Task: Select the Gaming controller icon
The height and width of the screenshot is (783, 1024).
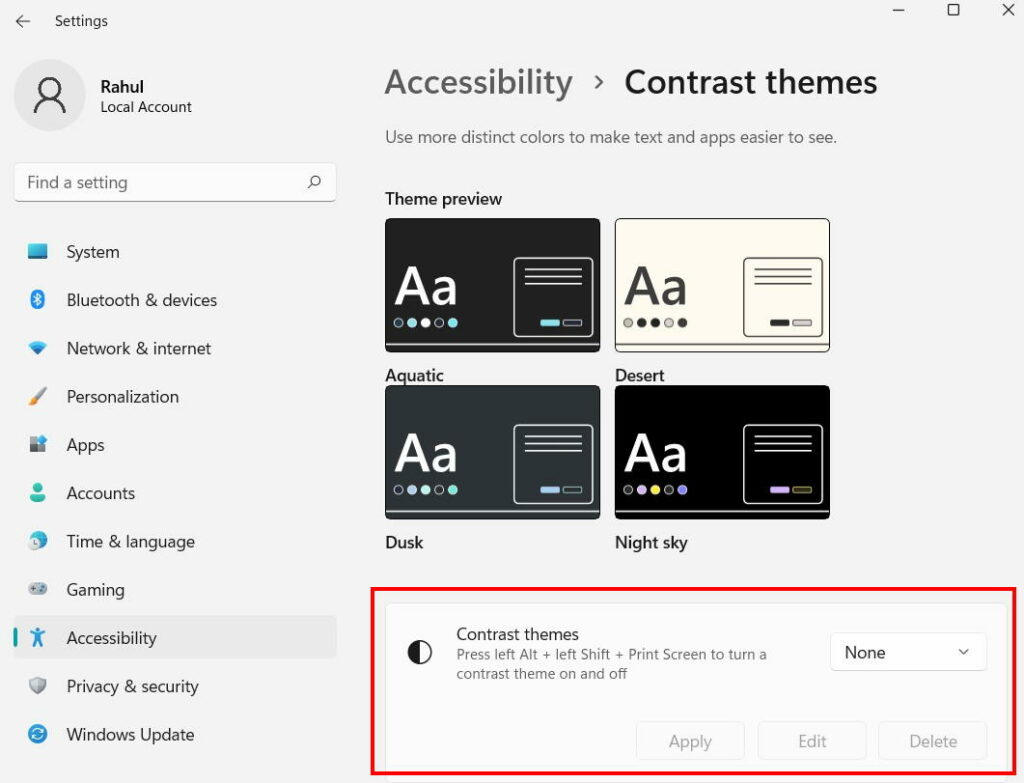Action: click(40, 589)
